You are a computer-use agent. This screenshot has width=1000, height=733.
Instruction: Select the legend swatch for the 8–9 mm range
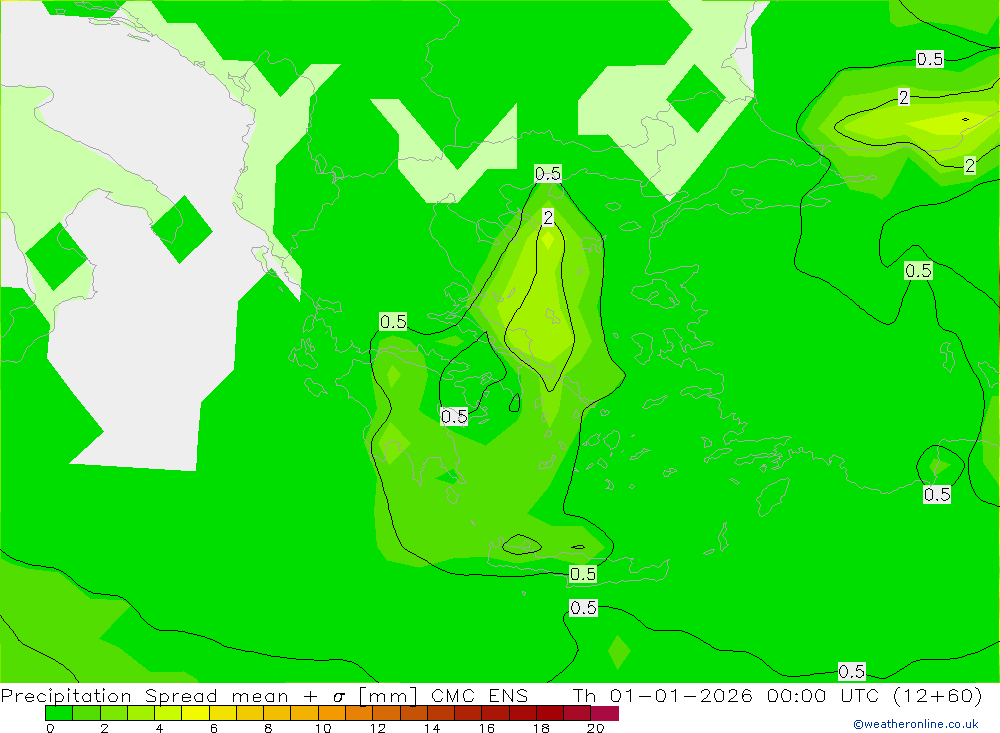click(x=277, y=713)
